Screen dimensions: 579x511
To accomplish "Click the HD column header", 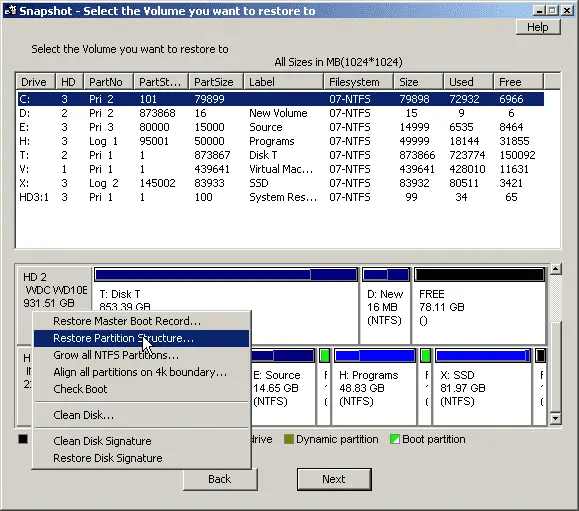I will pos(69,82).
